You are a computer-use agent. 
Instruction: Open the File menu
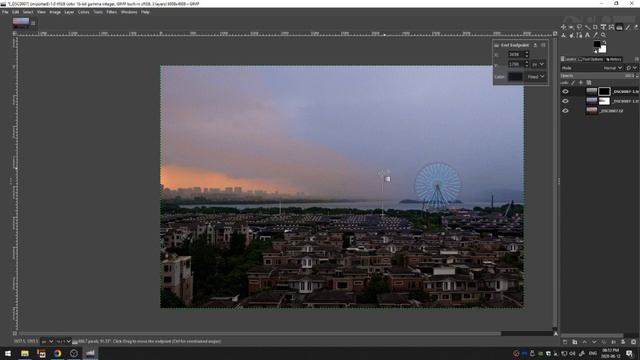[x=5, y=12]
